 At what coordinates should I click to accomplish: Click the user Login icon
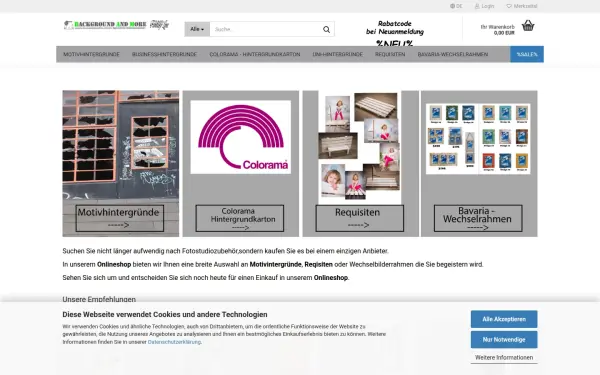coord(477,6)
